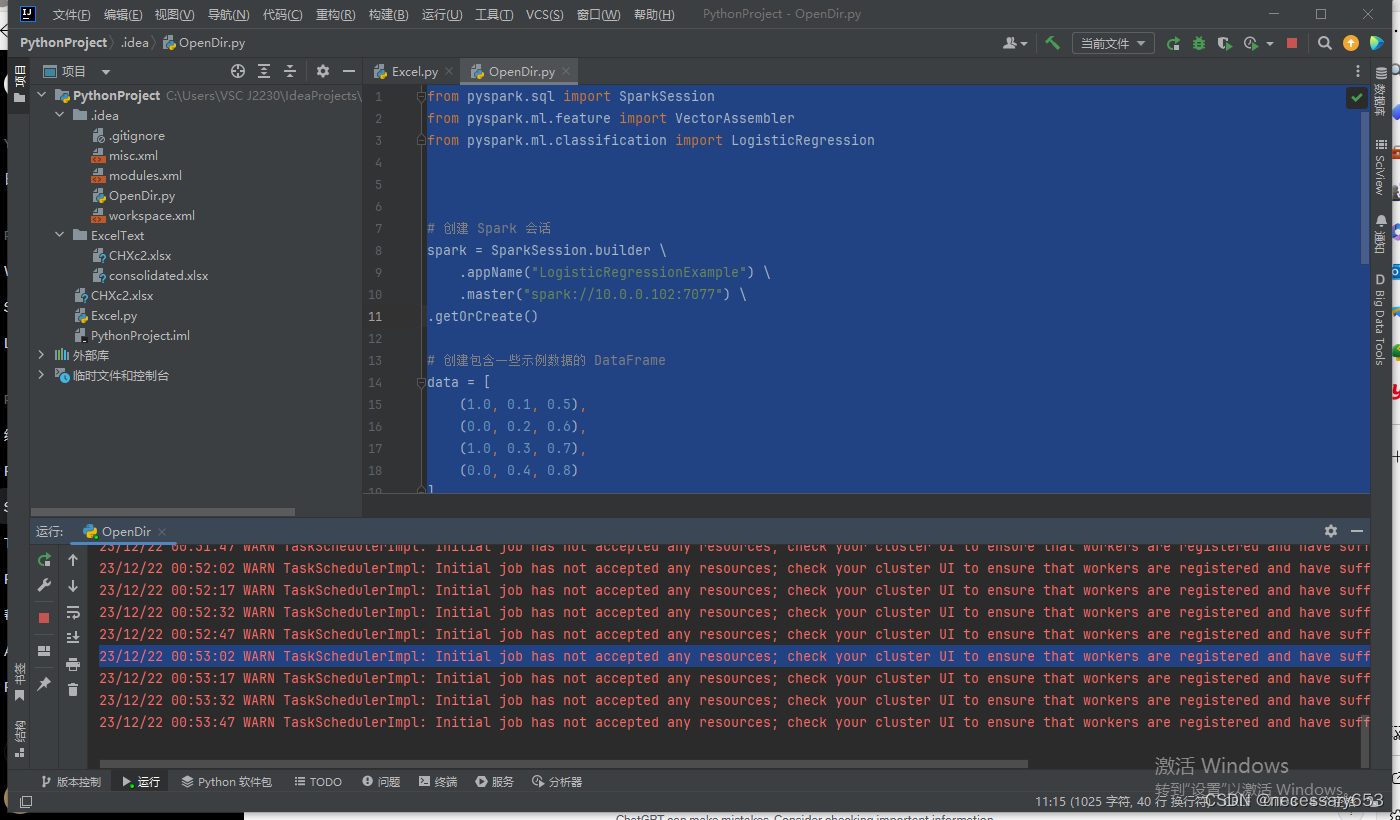Stop the running process from the top toolbar
1400x820 pixels.
pos(1292,43)
